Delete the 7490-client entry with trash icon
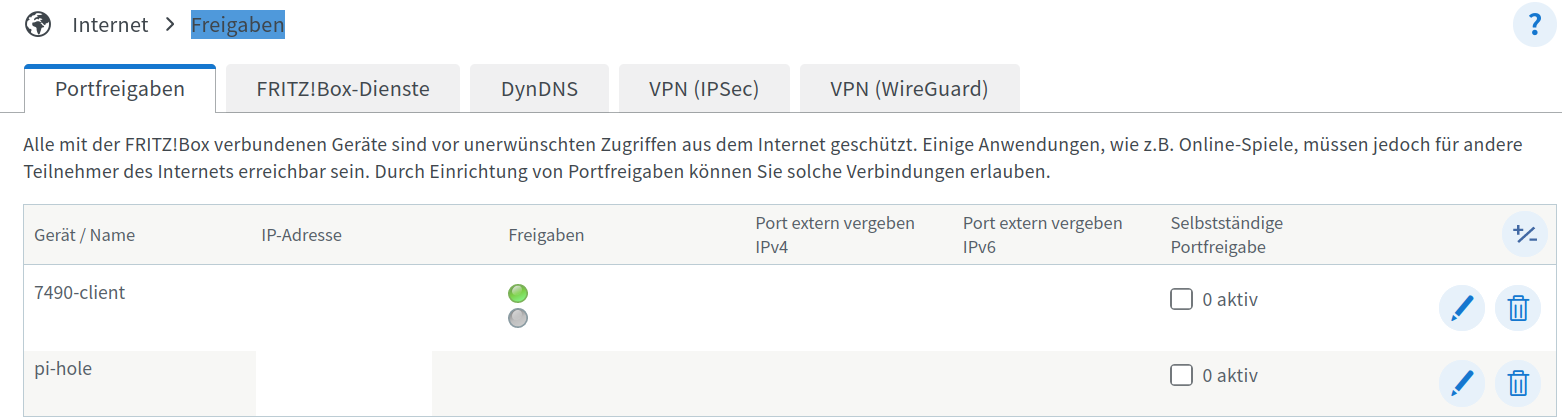This screenshot has height=420, width=1562. click(1518, 308)
